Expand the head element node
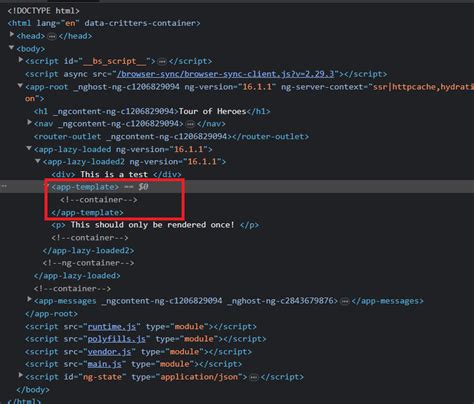 click(x=12, y=34)
